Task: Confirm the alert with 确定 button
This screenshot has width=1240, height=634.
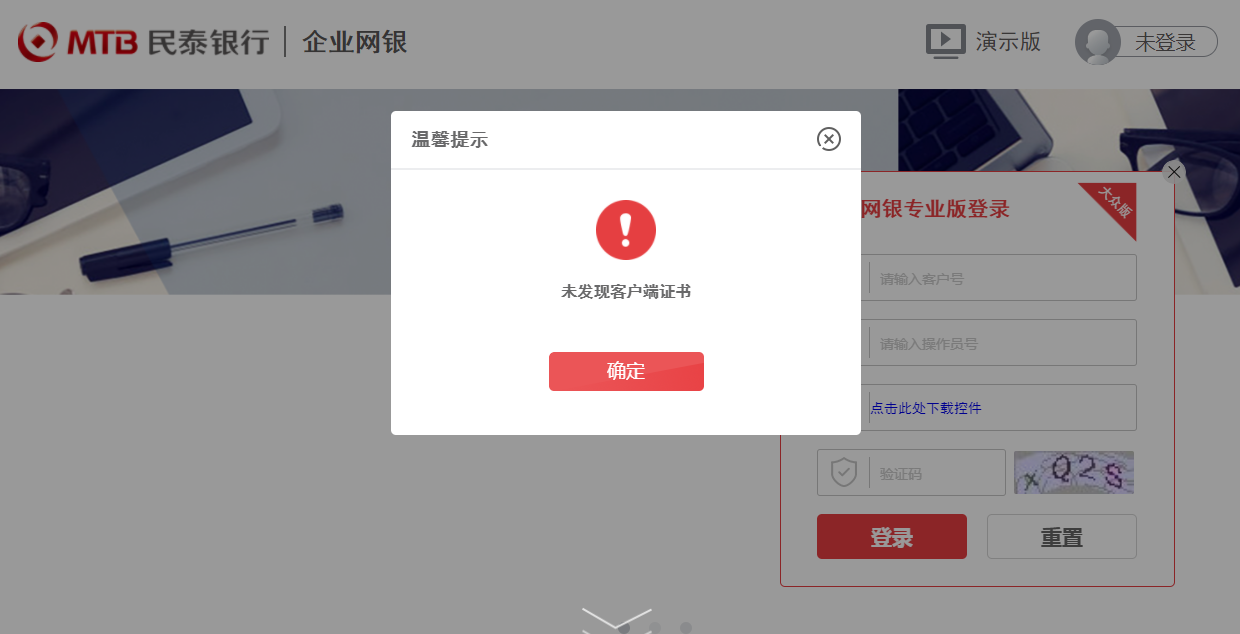Action: (x=626, y=371)
